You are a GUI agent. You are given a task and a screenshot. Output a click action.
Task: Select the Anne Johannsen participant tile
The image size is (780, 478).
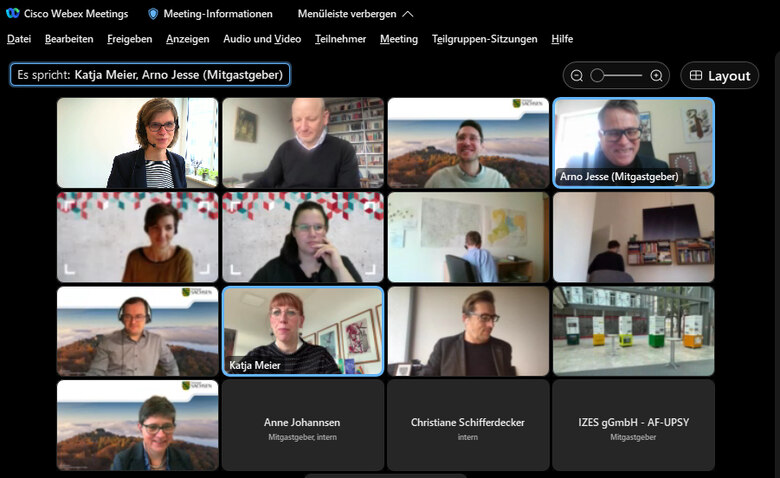303,425
